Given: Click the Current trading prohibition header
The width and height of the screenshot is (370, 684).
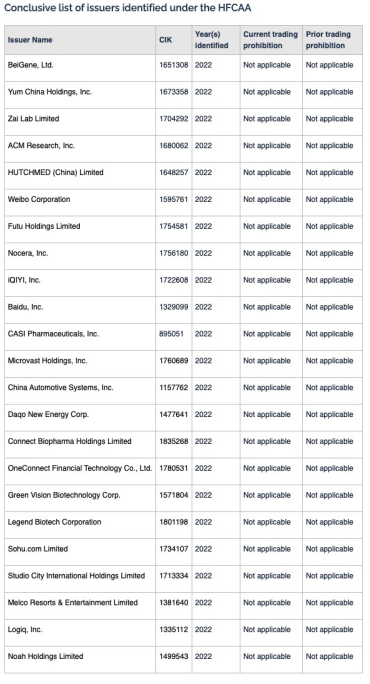Looking at the screenshot, I should pos(271,40).
